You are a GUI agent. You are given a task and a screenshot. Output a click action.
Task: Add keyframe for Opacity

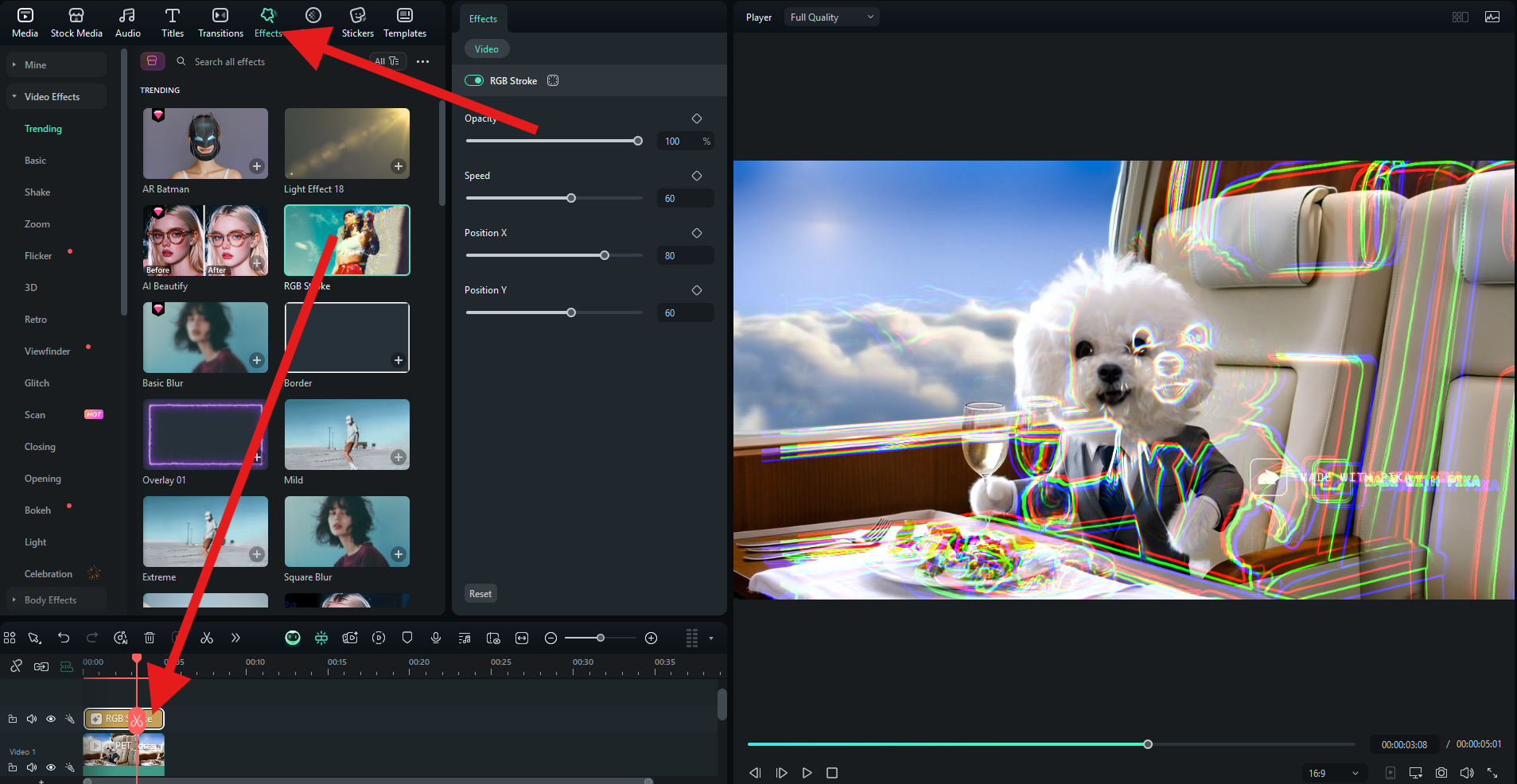(x=697, y=118)
